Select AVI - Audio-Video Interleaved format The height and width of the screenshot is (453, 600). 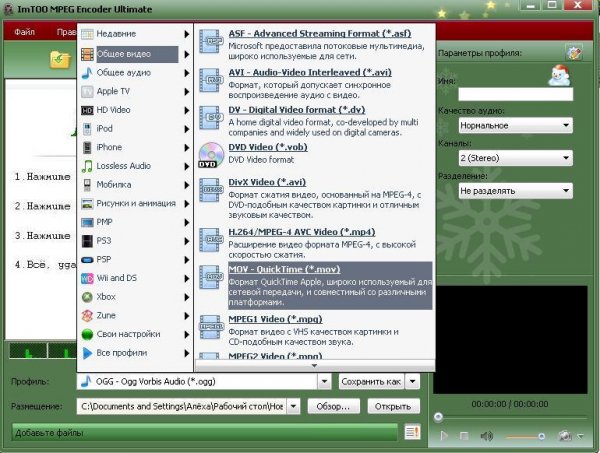(x=310, y=73)
